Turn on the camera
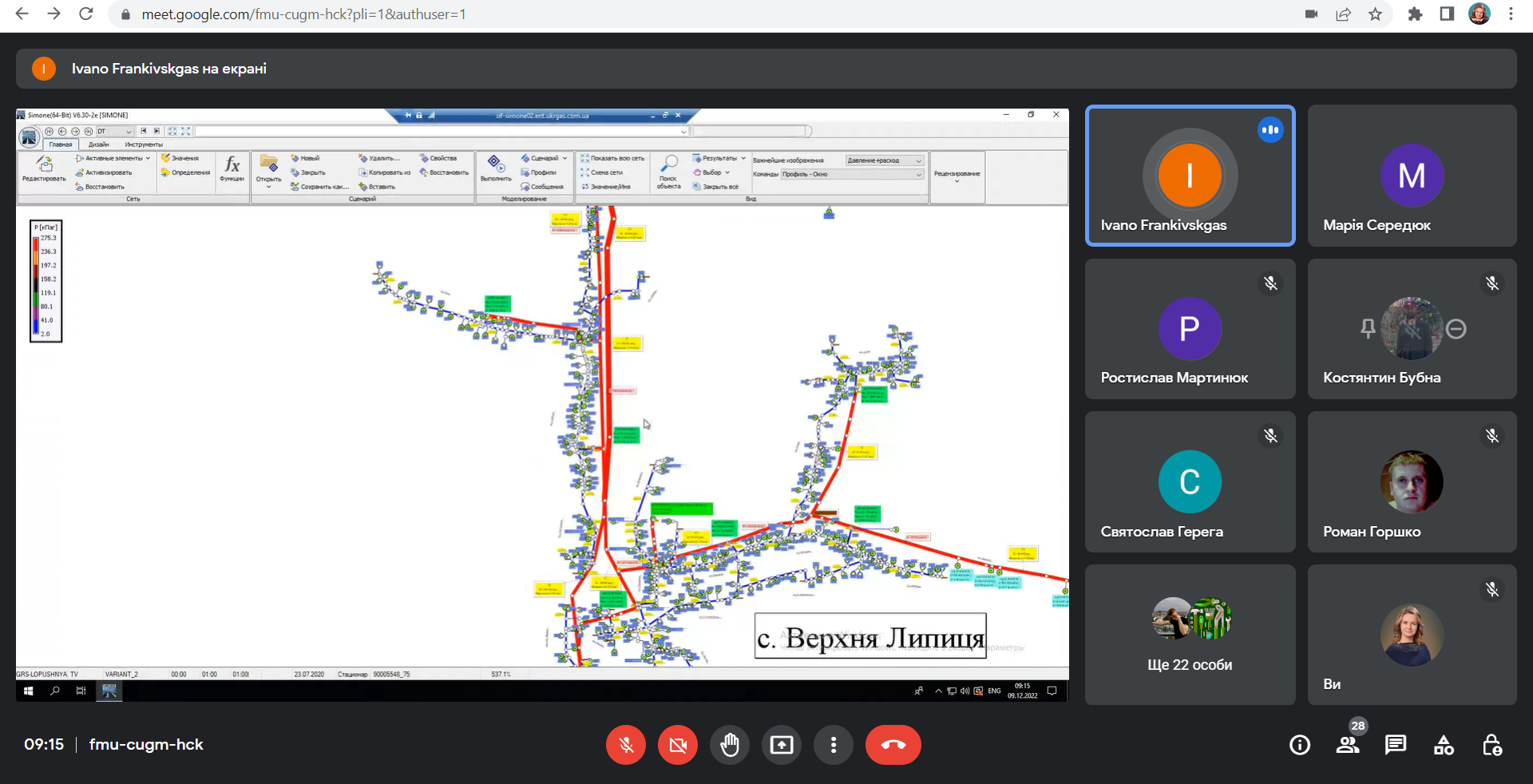 tap(678, 745)
